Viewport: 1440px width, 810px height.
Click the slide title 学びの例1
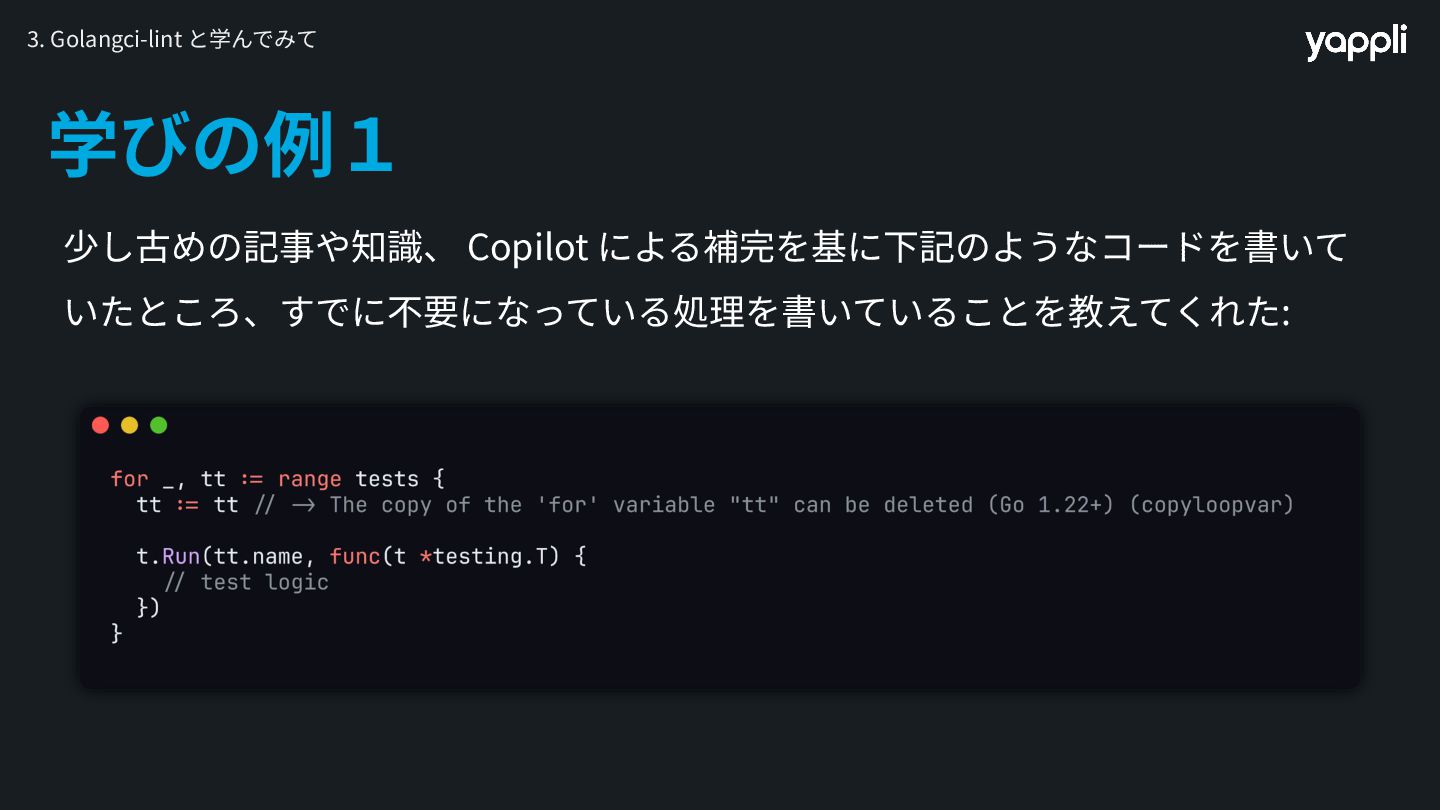point(221,146)
